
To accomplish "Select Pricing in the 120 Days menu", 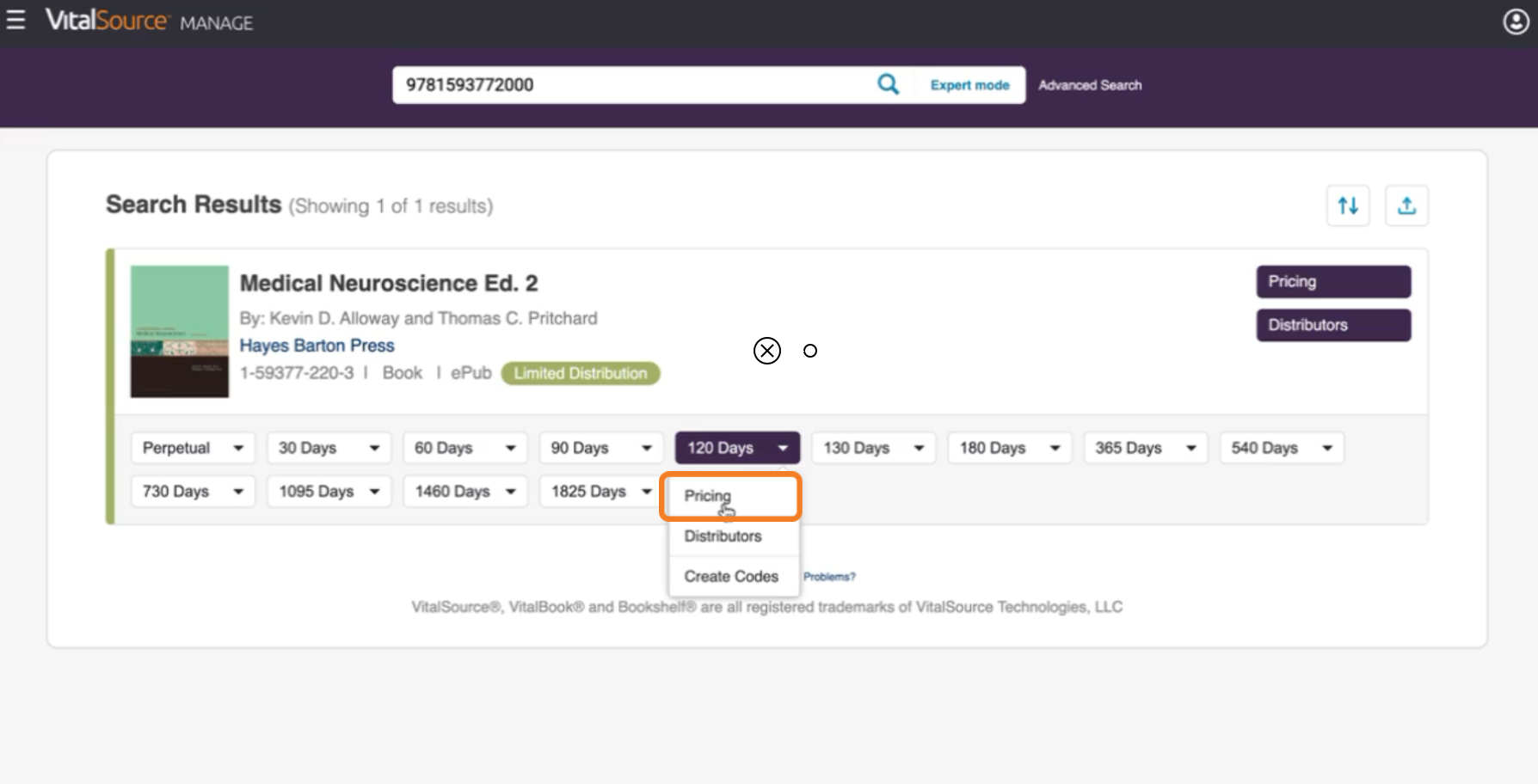I will coord(734,496).
